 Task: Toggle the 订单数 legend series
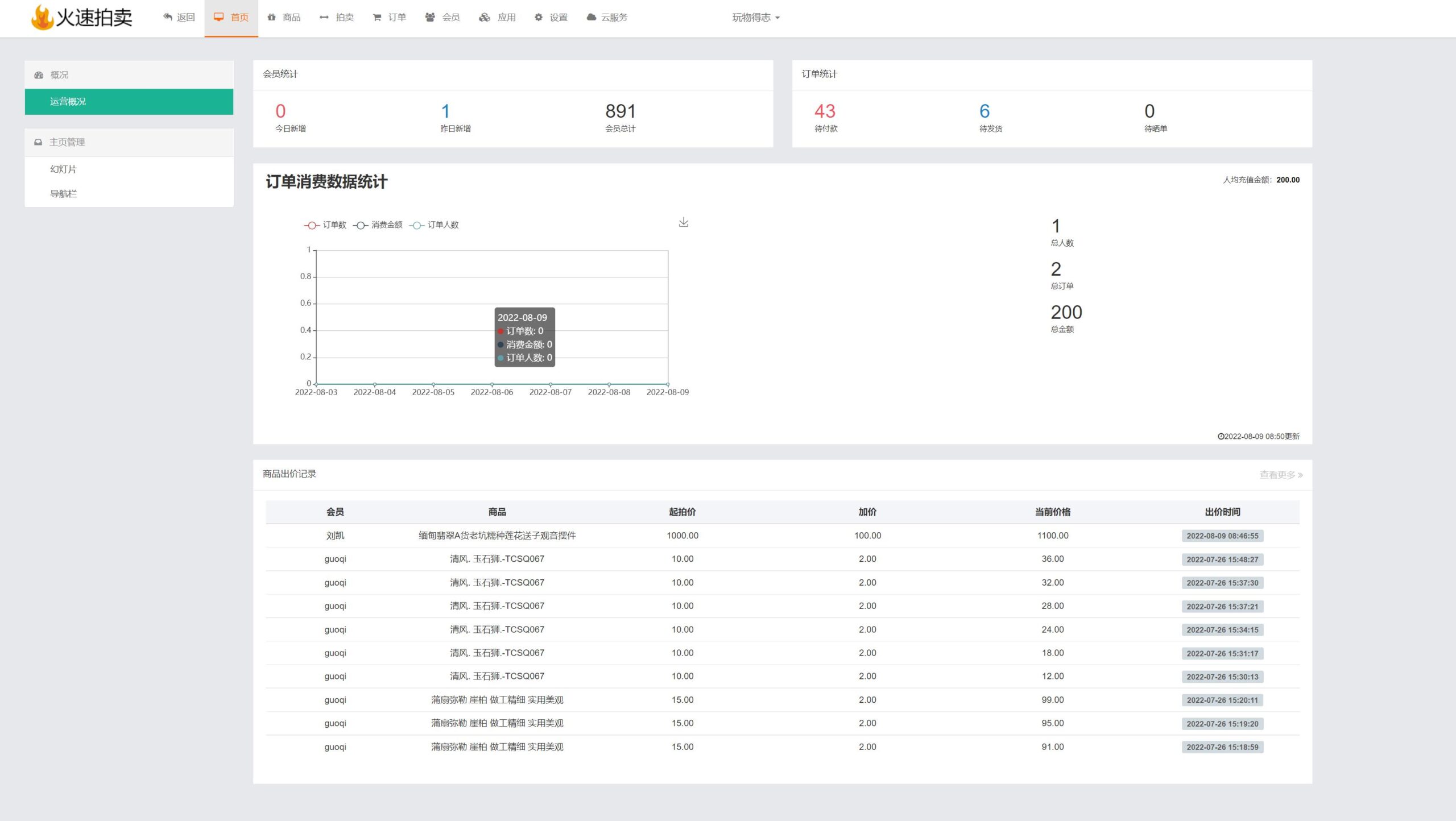click(325, 225)
